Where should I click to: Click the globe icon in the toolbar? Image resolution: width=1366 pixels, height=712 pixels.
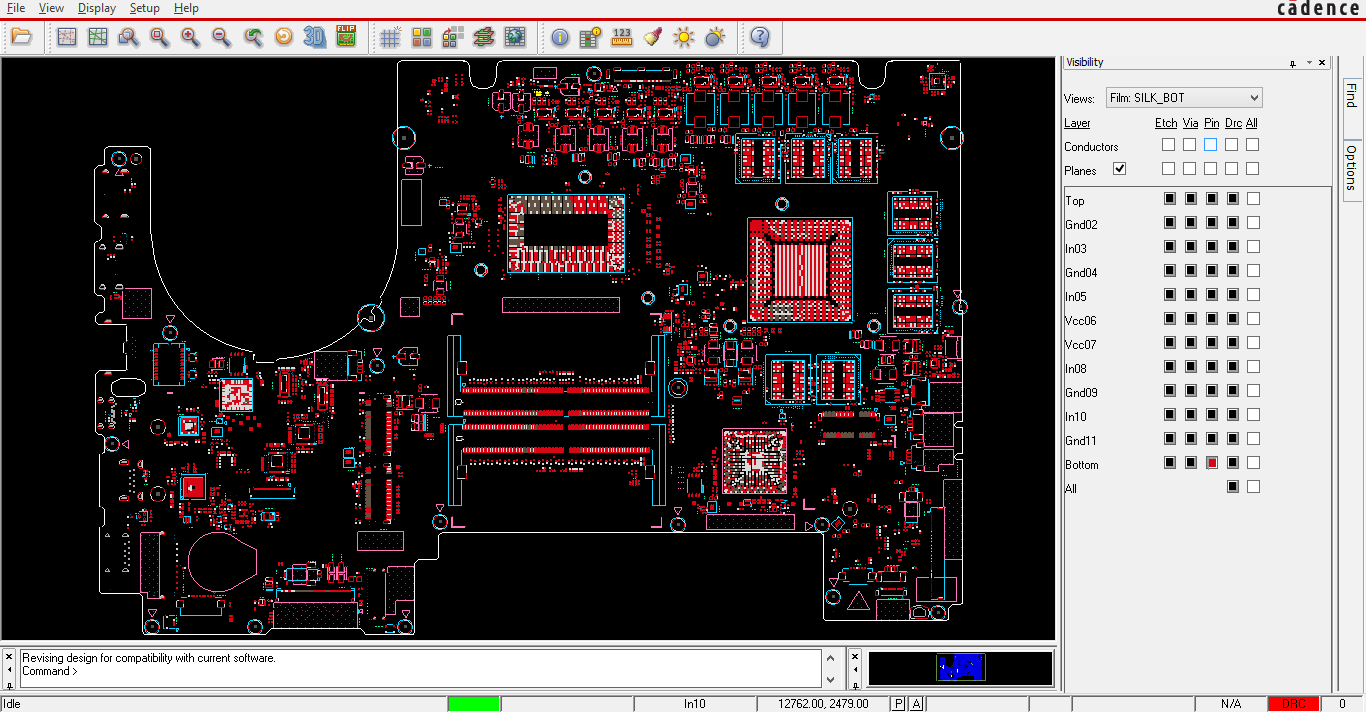pos(515,38)
